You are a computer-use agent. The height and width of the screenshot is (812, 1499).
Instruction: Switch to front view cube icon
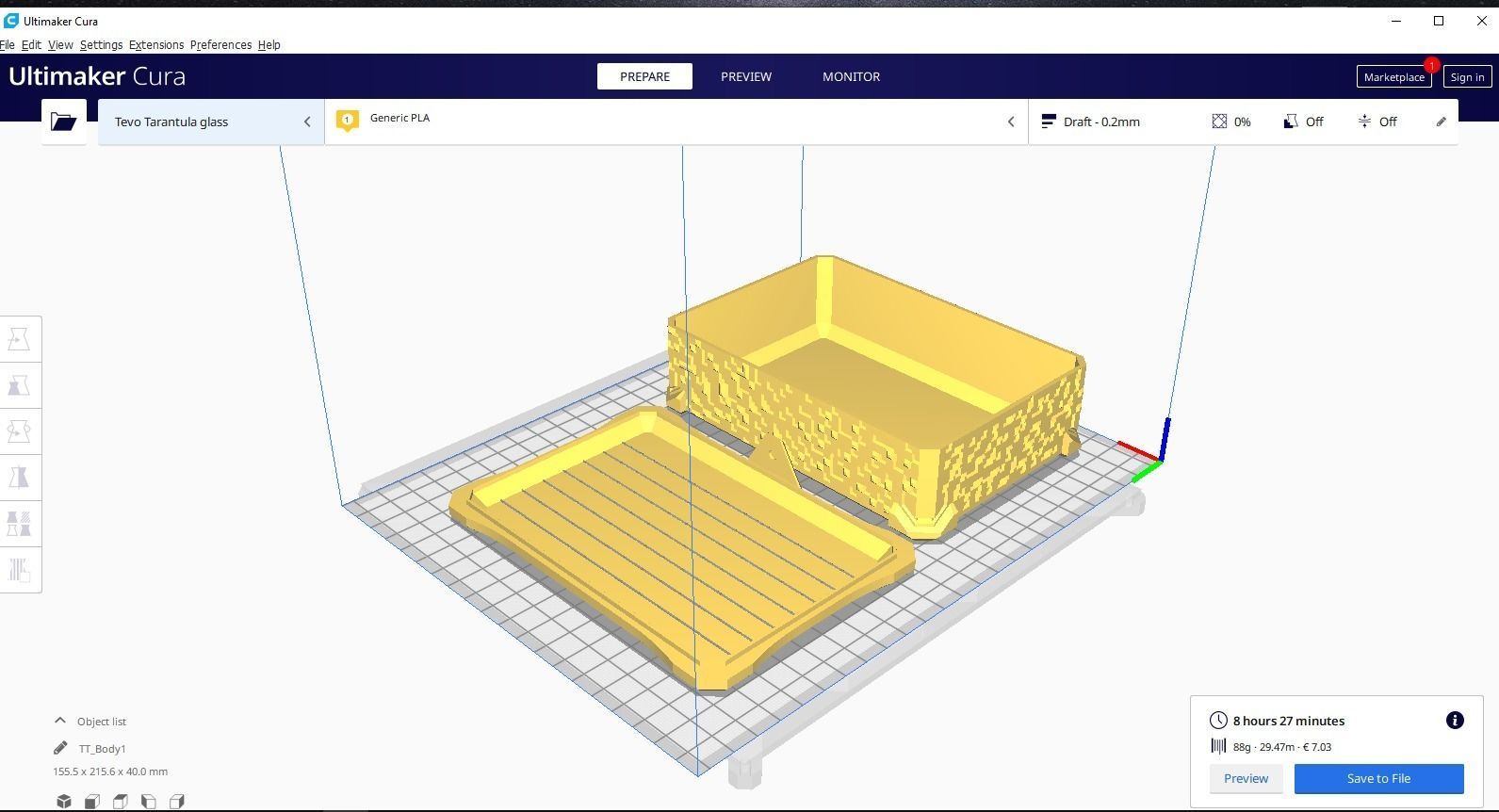pyautogui.click(x=92, y=802)
